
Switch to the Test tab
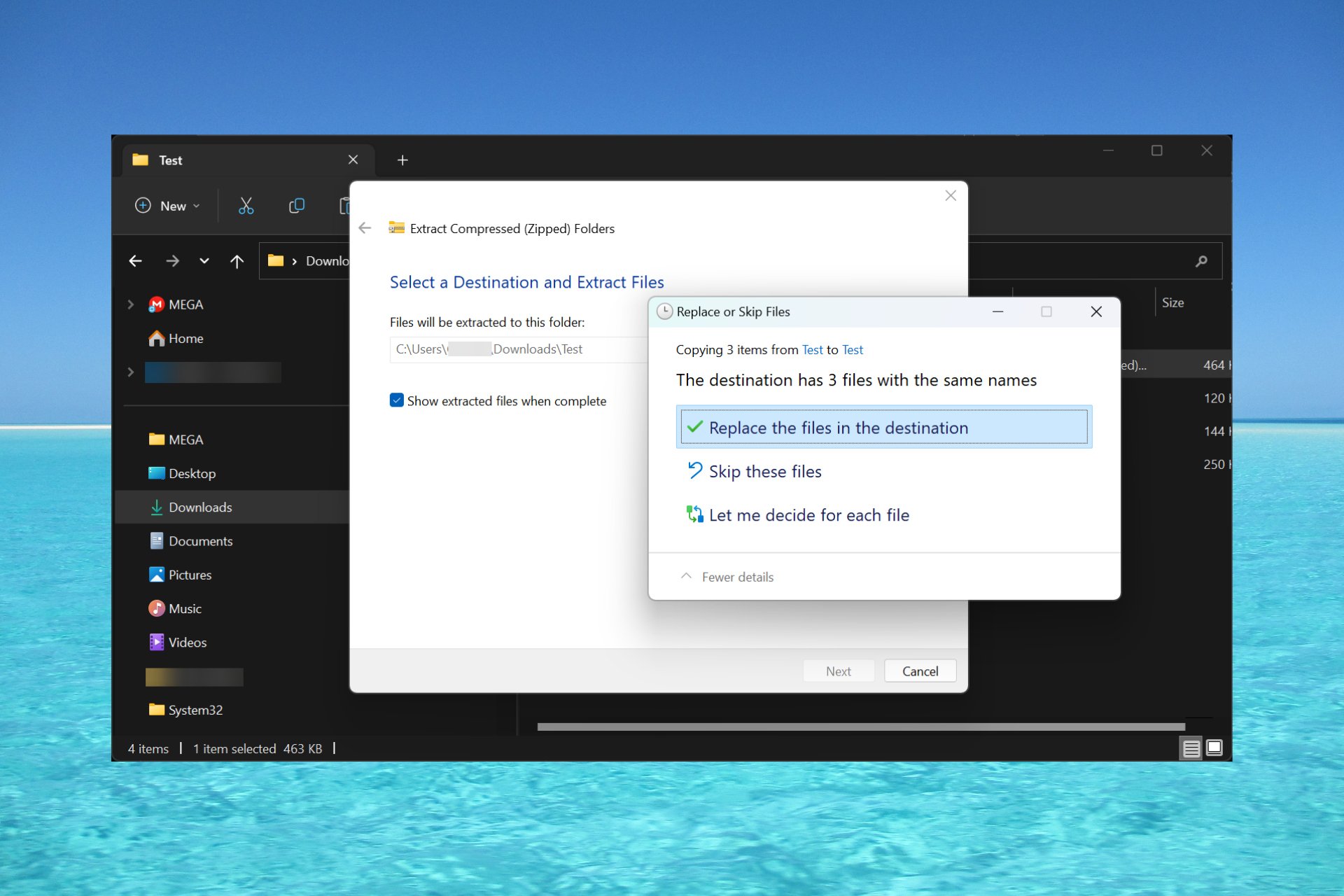[170, 160]
